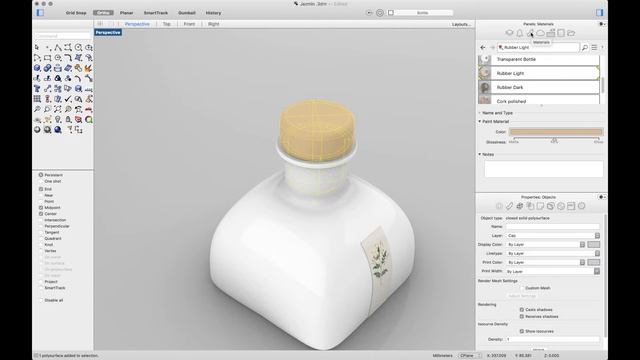
Task: Collapse the Paint Material section
Action: coord(480,121)
